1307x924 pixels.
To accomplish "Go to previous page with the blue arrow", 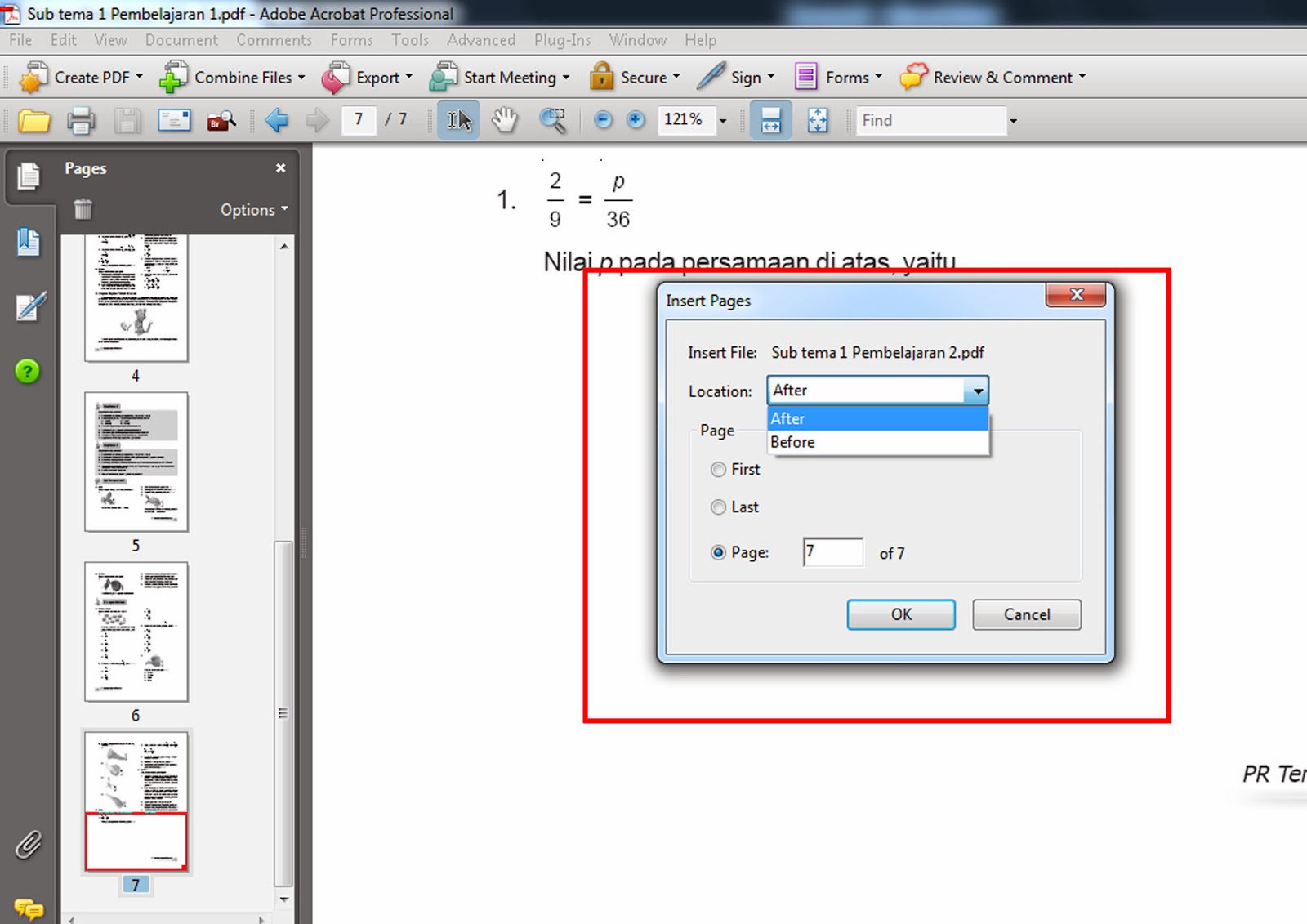I will [x=277, y=121].
